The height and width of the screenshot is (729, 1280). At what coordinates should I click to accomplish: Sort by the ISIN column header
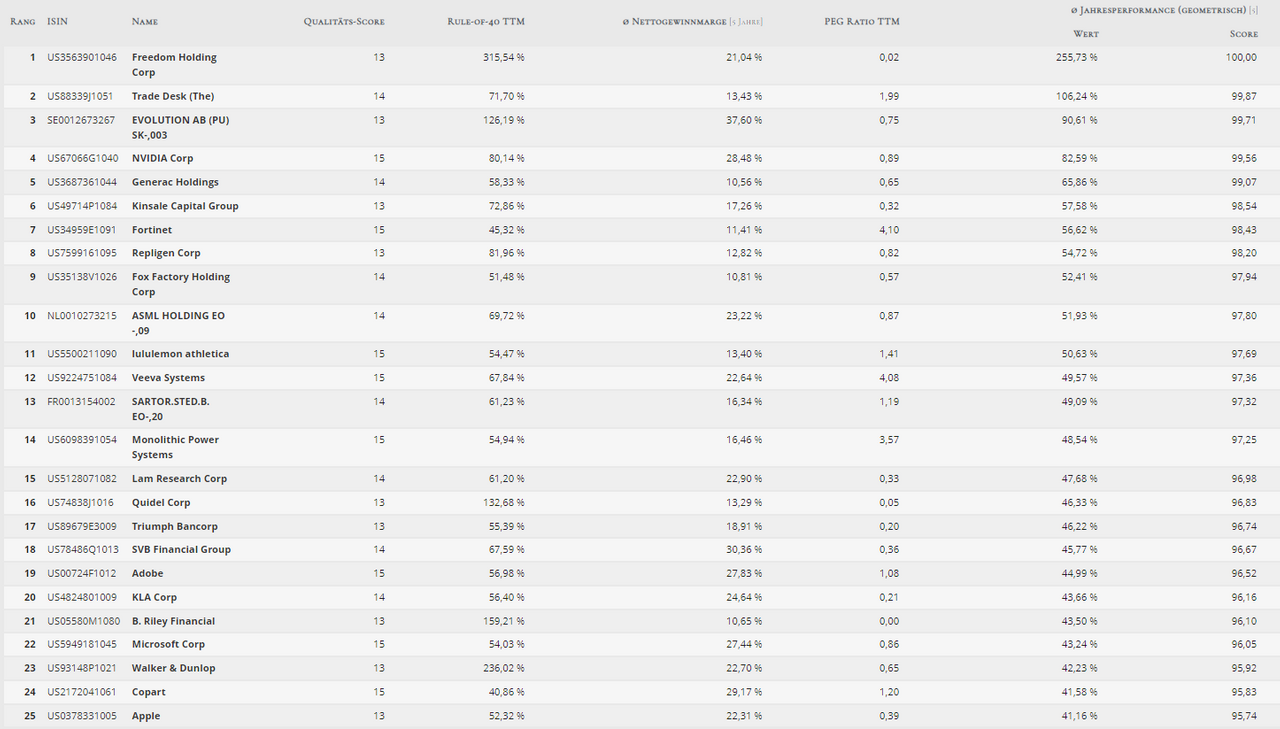coord(57,21)
